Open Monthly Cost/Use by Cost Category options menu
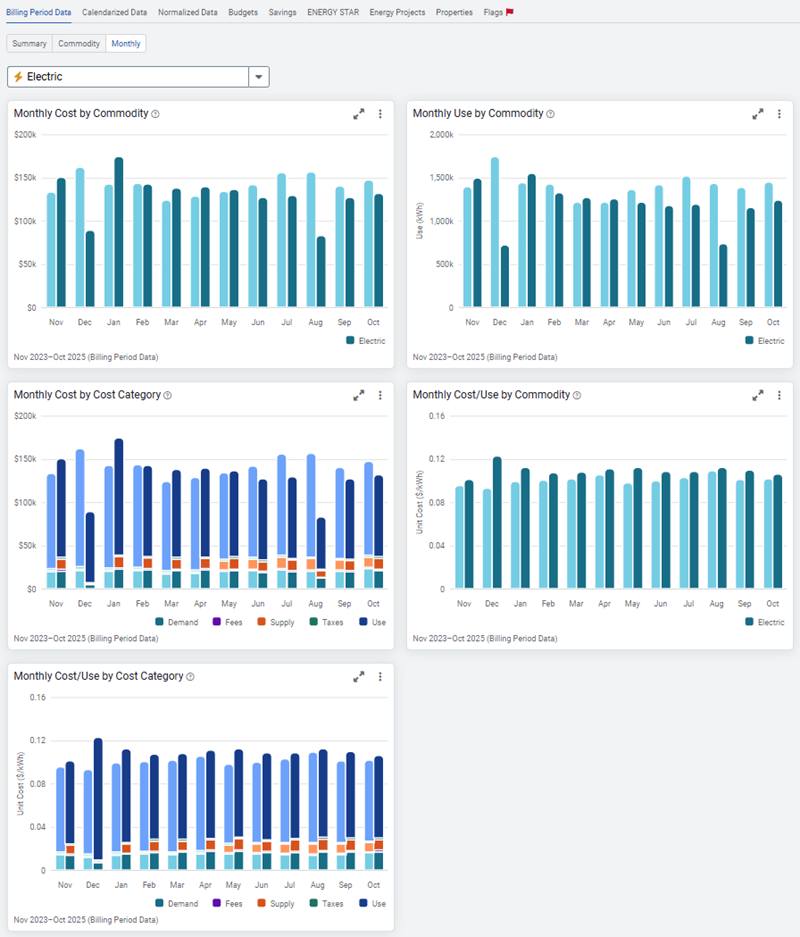Screen dimensions: 800x937 point(380,677)
